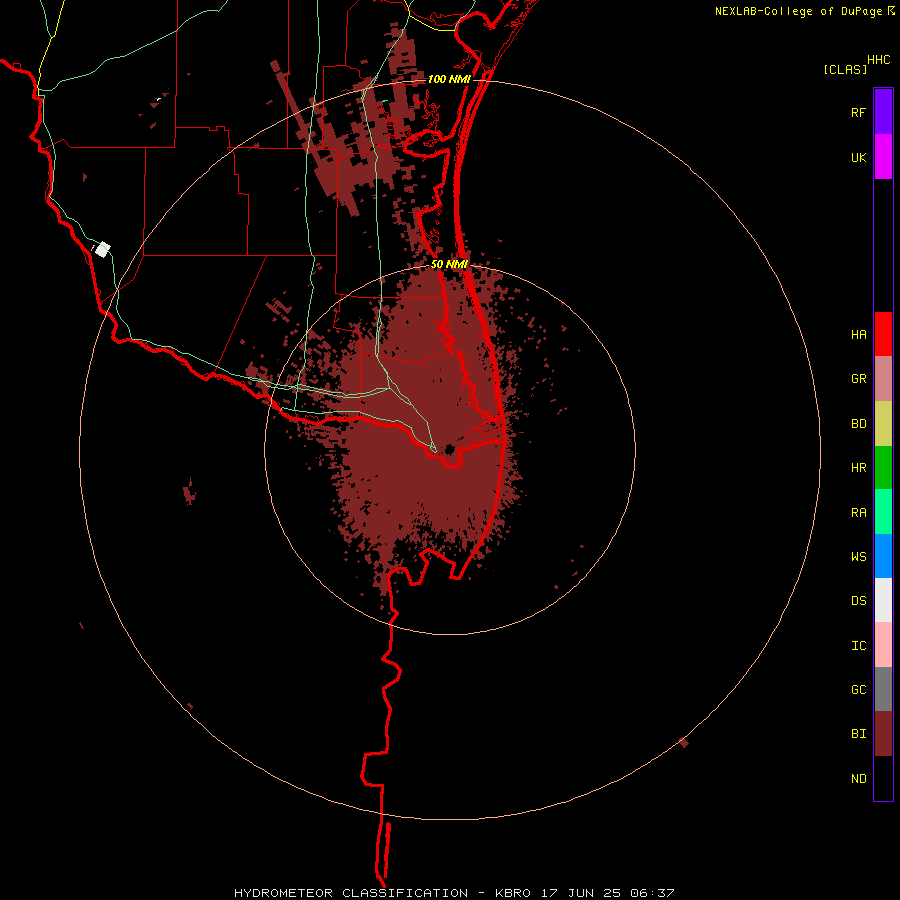This screenshot has width=900, height=900.
Task: Click the HR legend label
Action: tap(858, 468)
